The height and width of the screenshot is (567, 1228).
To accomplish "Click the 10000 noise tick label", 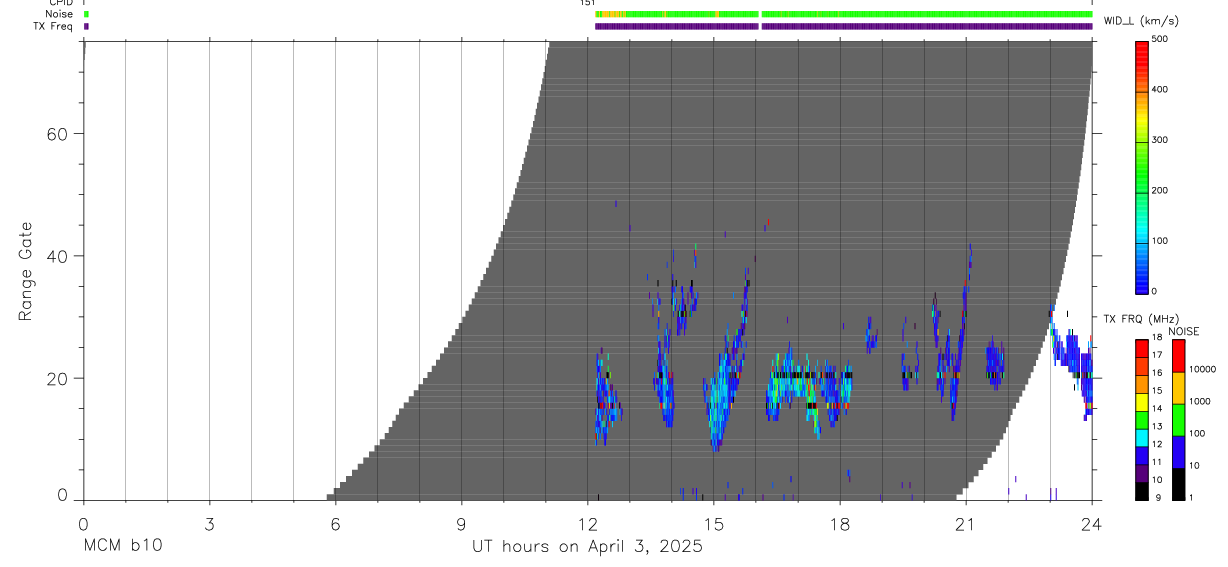I will pyautogui.click(x=1201, y=370).
